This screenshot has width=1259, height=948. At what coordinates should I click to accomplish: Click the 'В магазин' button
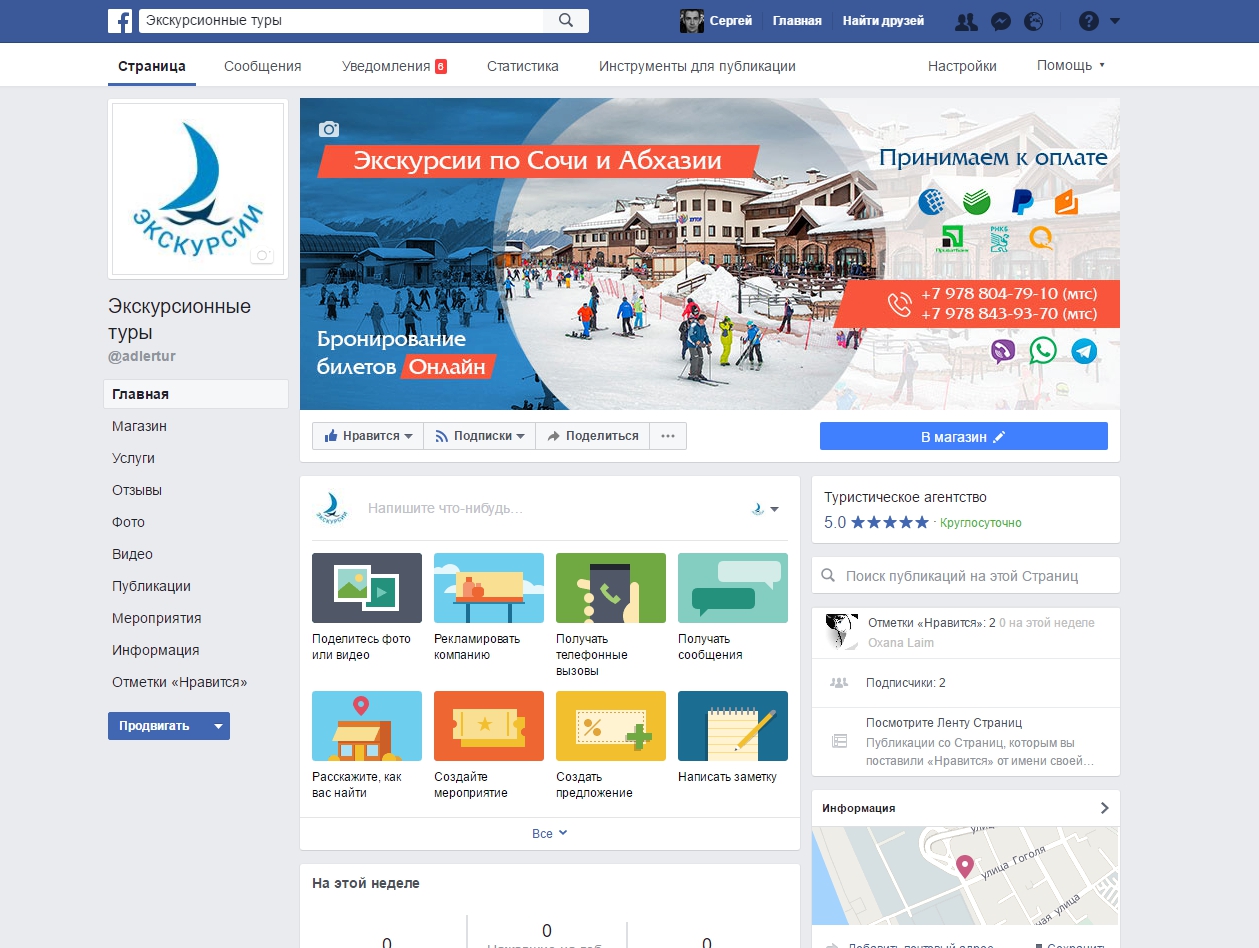pyautogui.click(x=964, y=436)
